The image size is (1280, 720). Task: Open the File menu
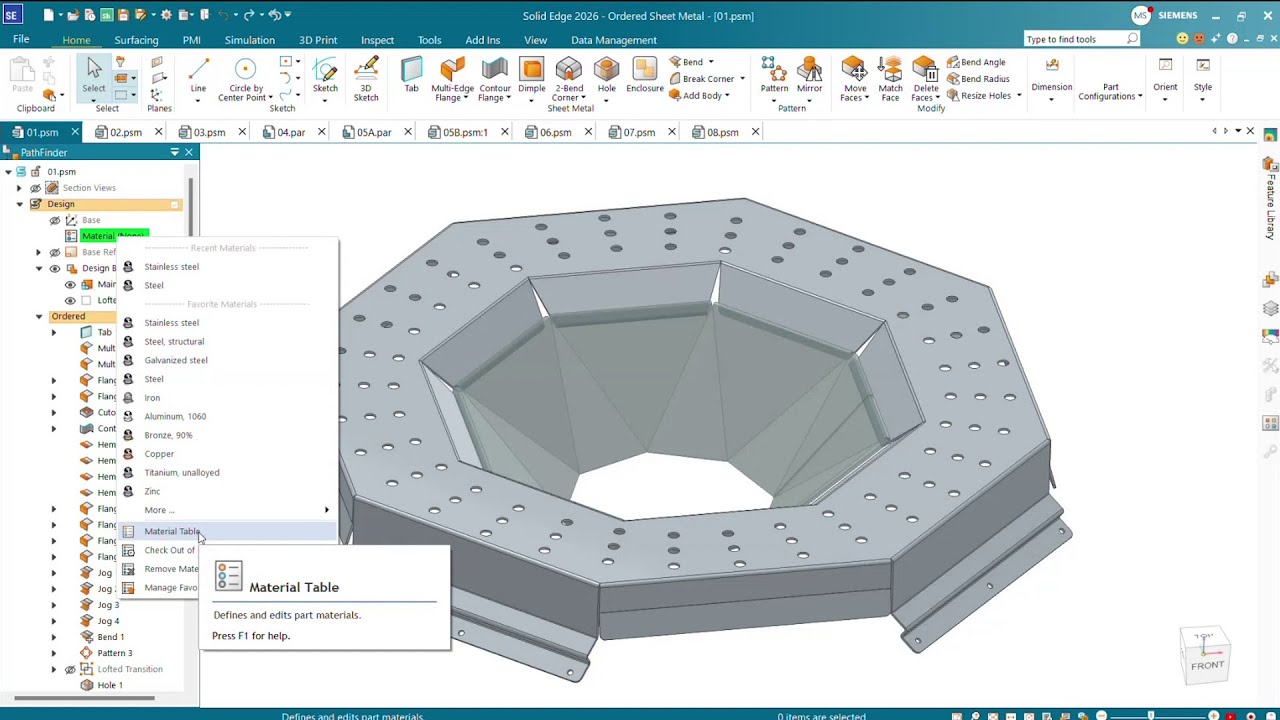(x=21, y=39)
